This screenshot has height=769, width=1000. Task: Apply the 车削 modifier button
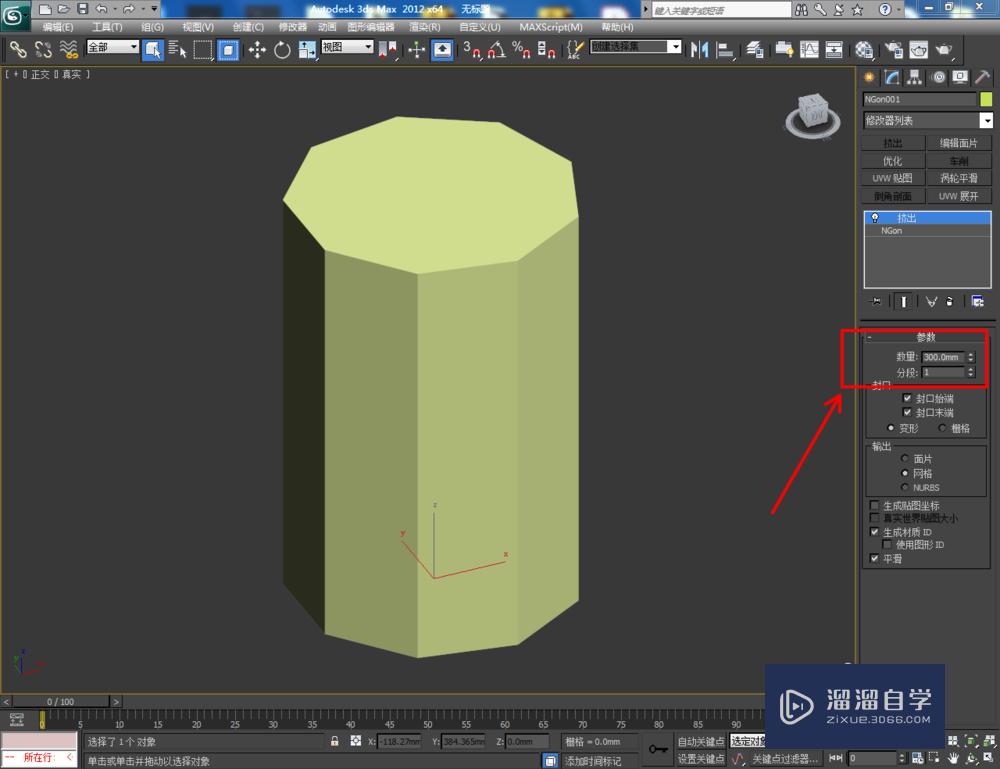point(959,160)
